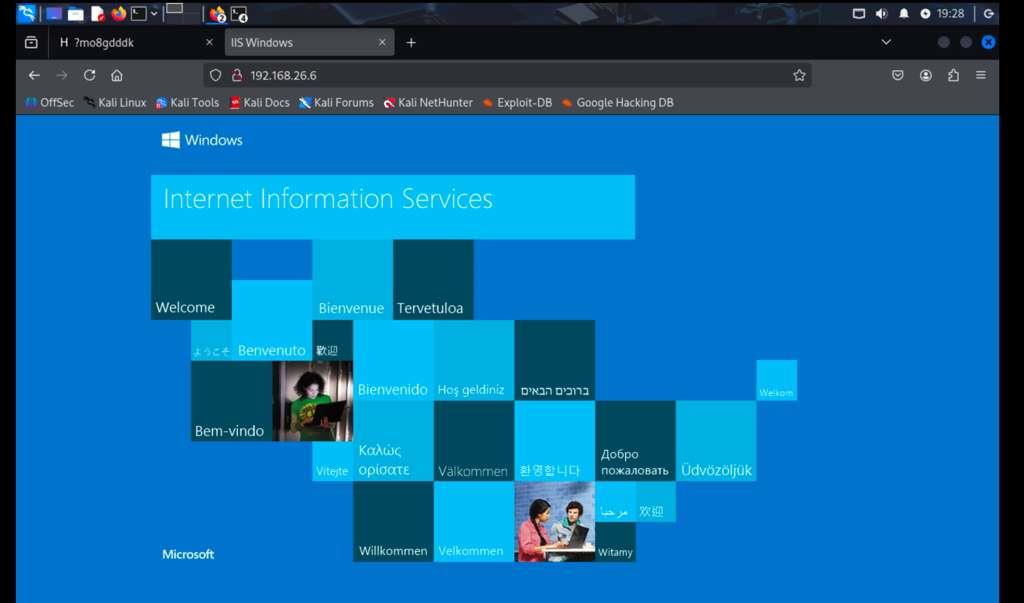This screenshot has height=603, width=1024.
Task: Open a new tab with the plus button
Action: pos(412,42)
